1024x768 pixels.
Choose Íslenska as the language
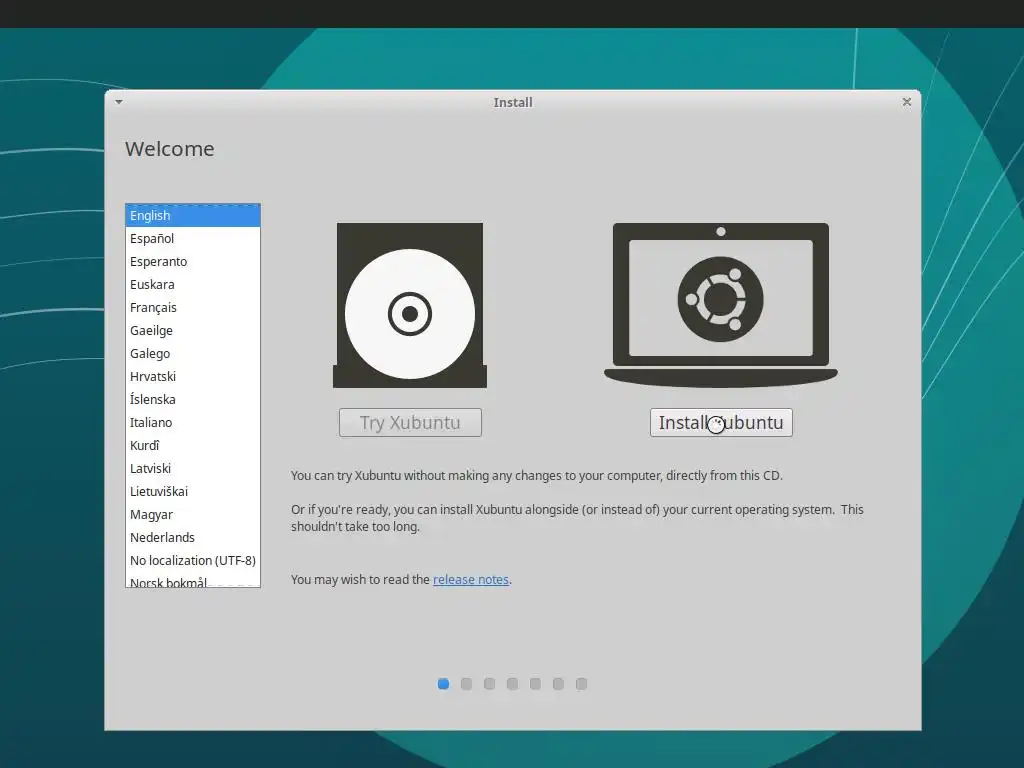(193, 399)
